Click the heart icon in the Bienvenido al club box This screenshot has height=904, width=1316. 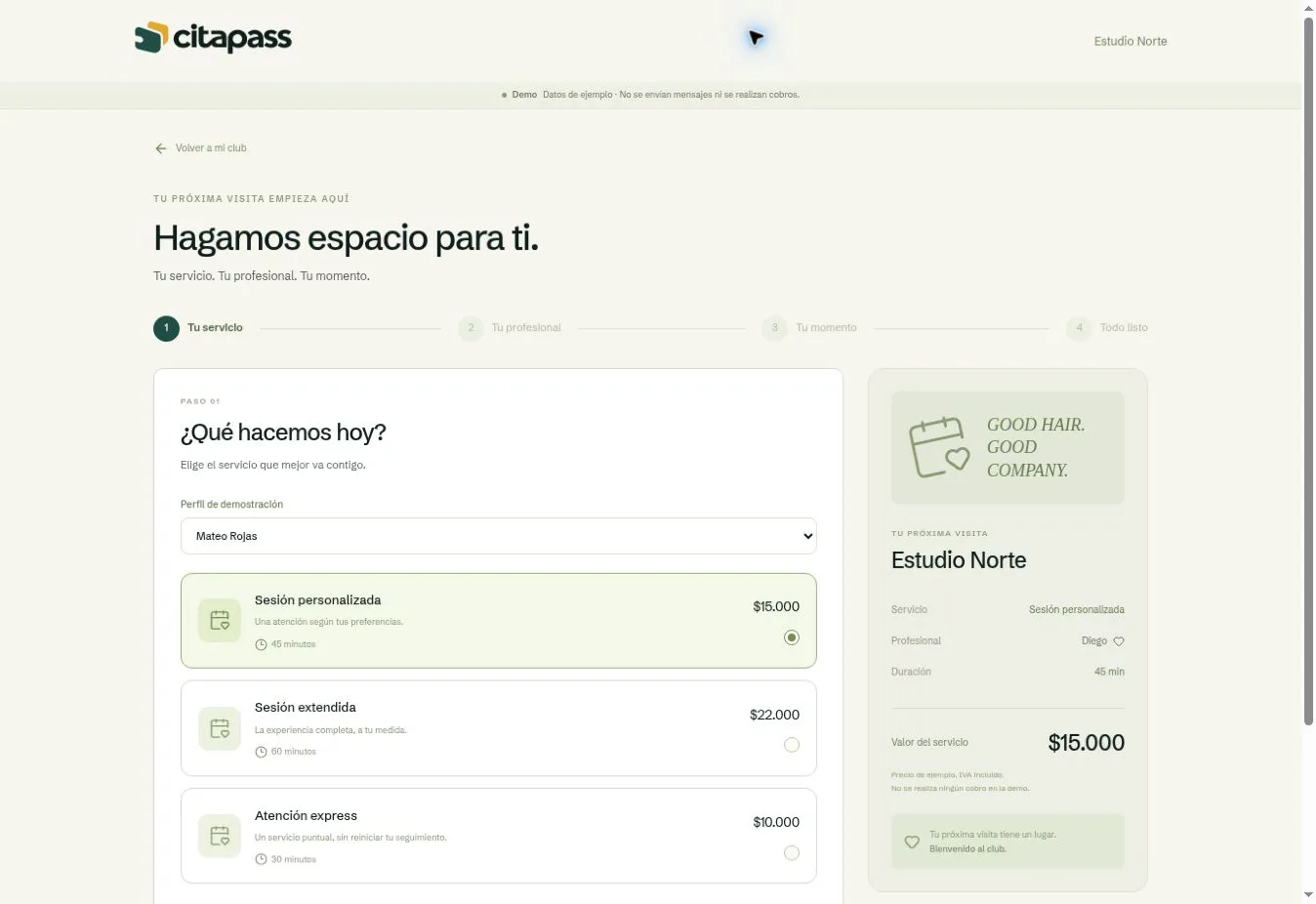[x=912, y=842]
